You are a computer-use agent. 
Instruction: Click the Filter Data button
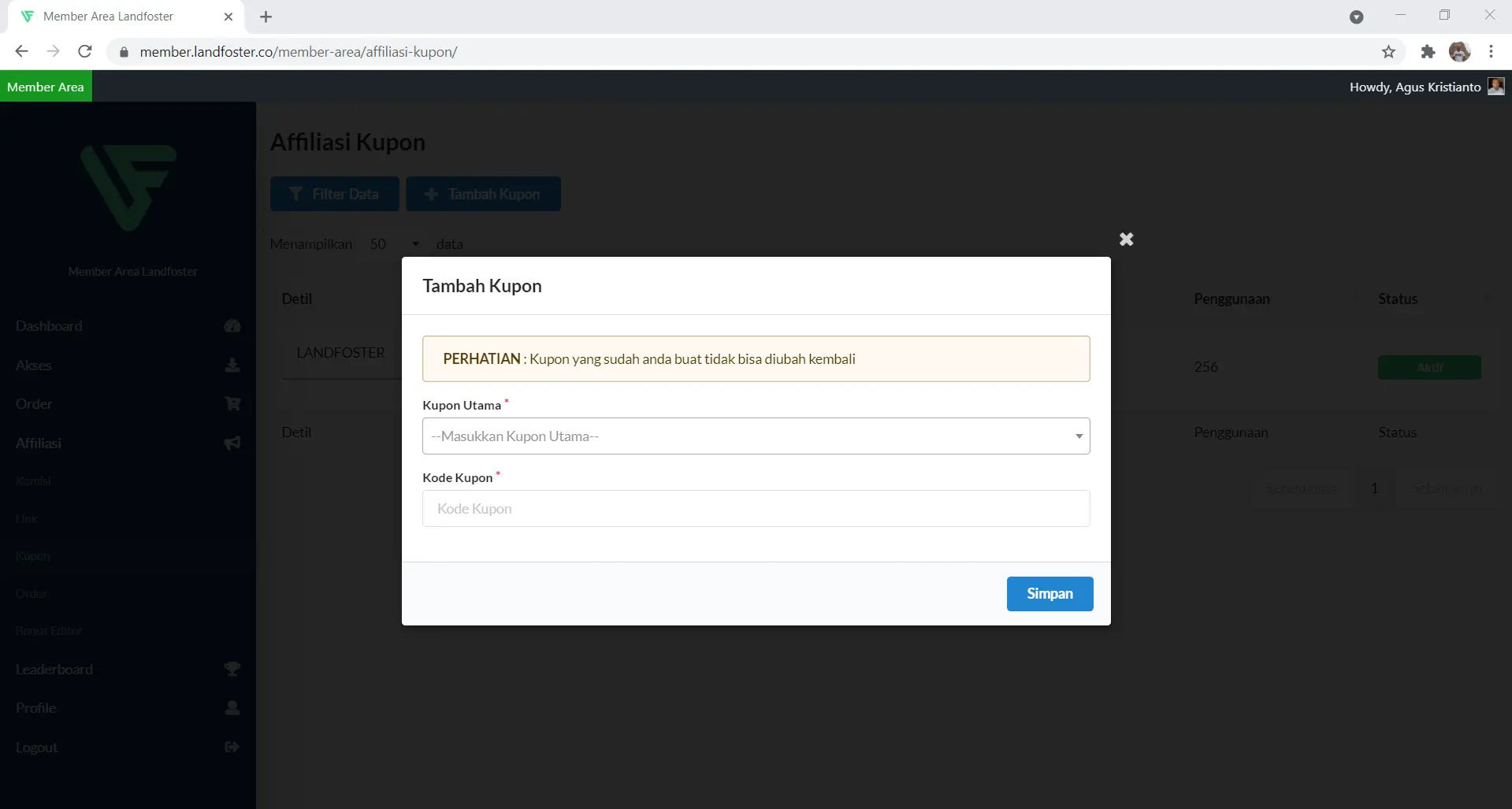[334, 194]
